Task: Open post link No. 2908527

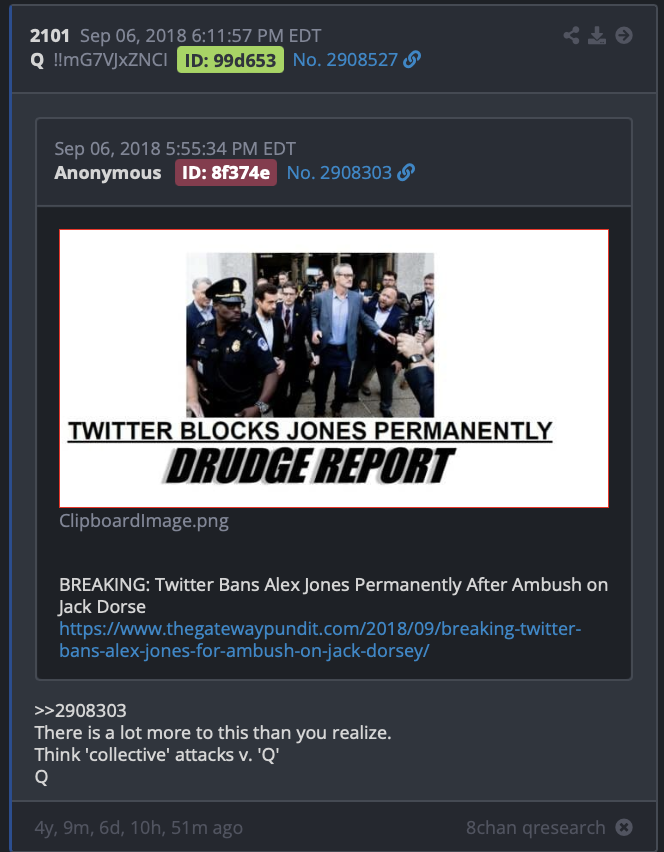Action: [x=345, y=60]
